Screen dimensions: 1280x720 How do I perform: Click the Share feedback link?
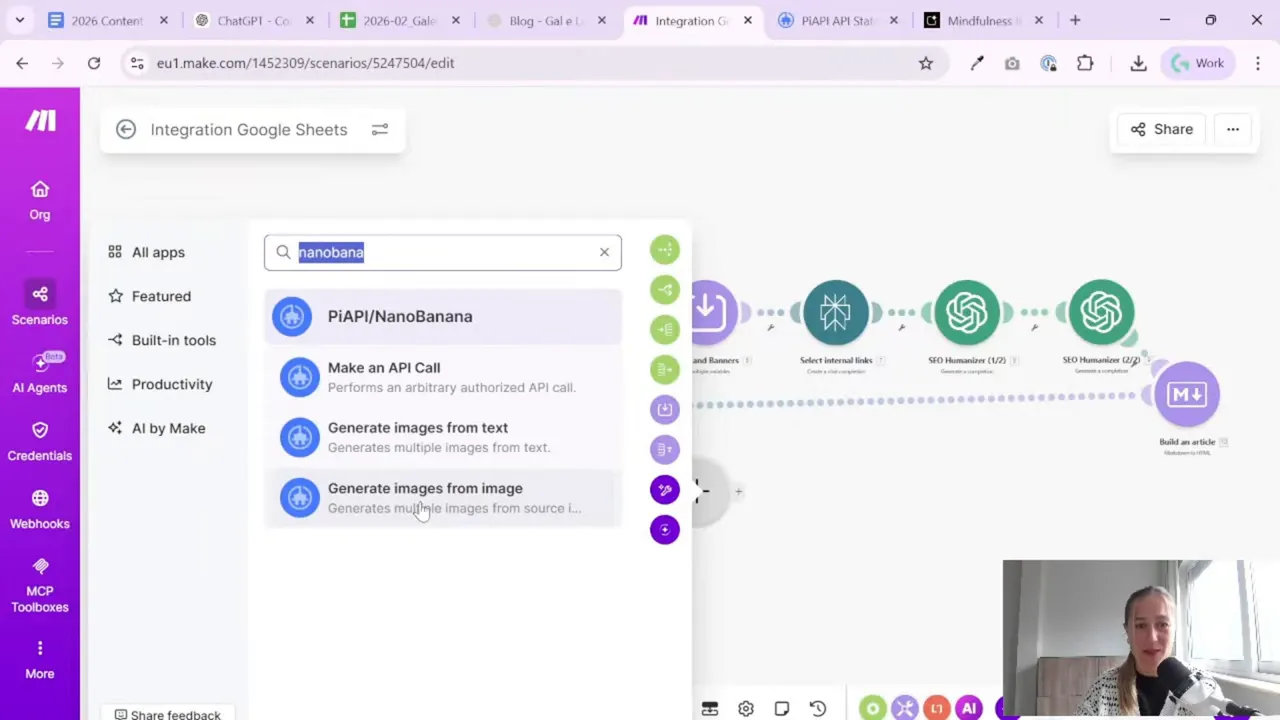point(167,714)
